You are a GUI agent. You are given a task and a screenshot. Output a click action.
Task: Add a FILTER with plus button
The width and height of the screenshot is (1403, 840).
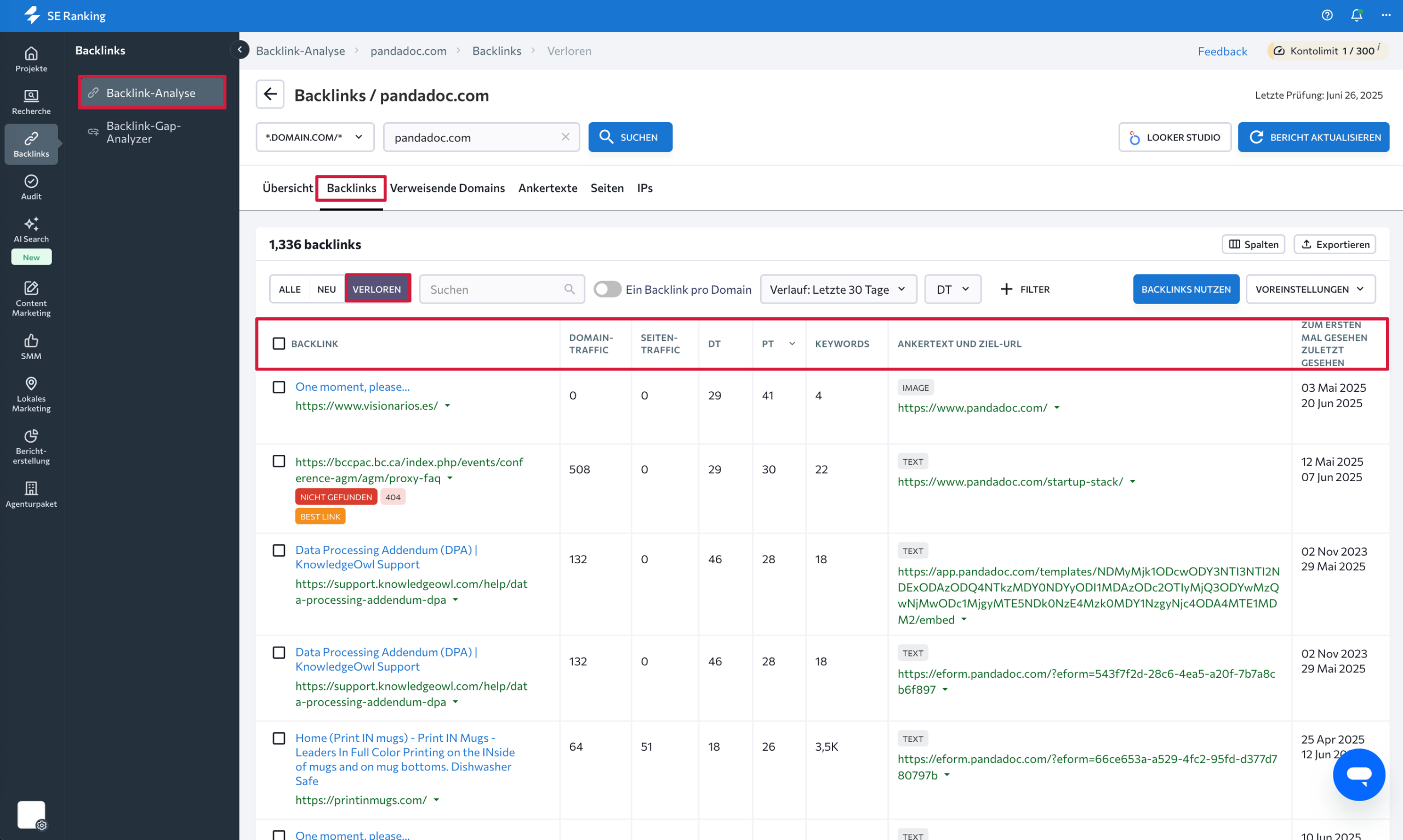click(x=1025, y=289)
